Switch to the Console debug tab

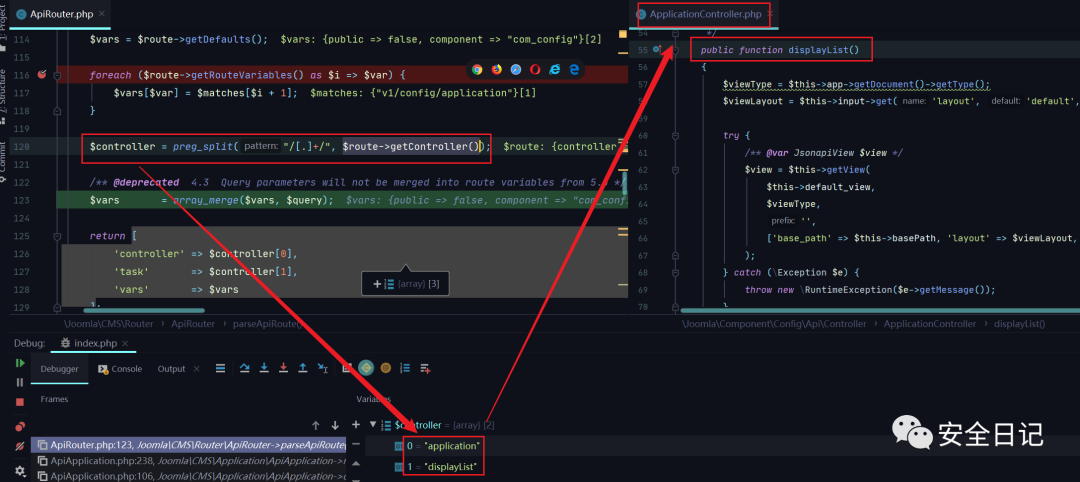(119, 369)
